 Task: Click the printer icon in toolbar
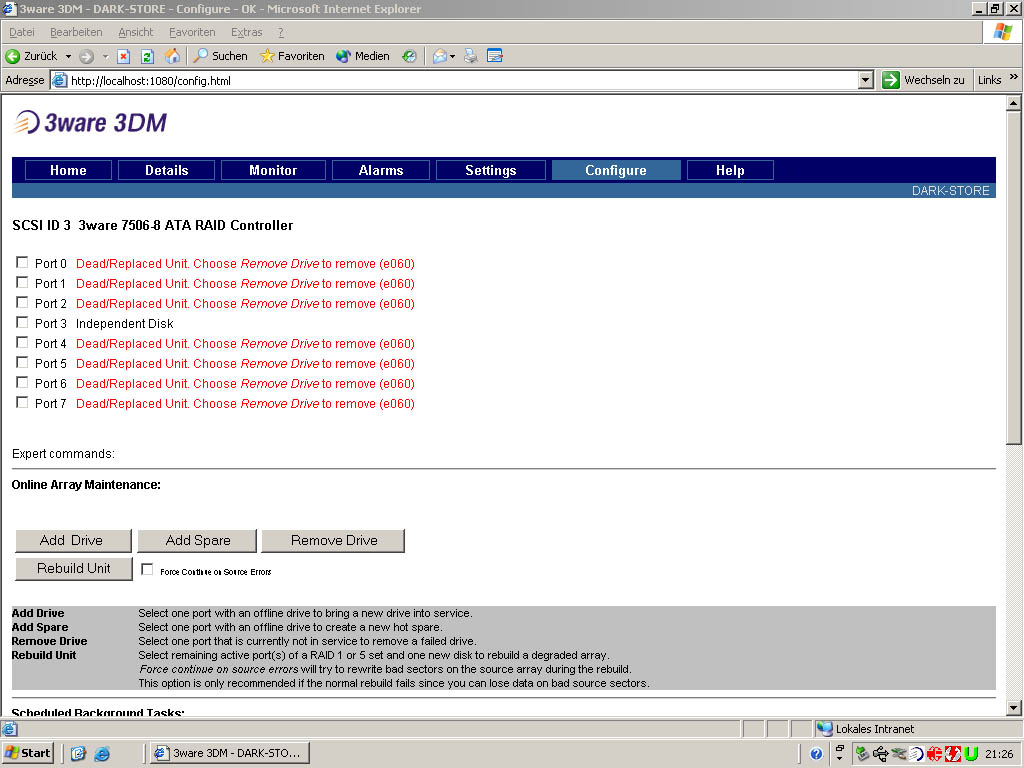pyautogui.click(x=471, y=56)
